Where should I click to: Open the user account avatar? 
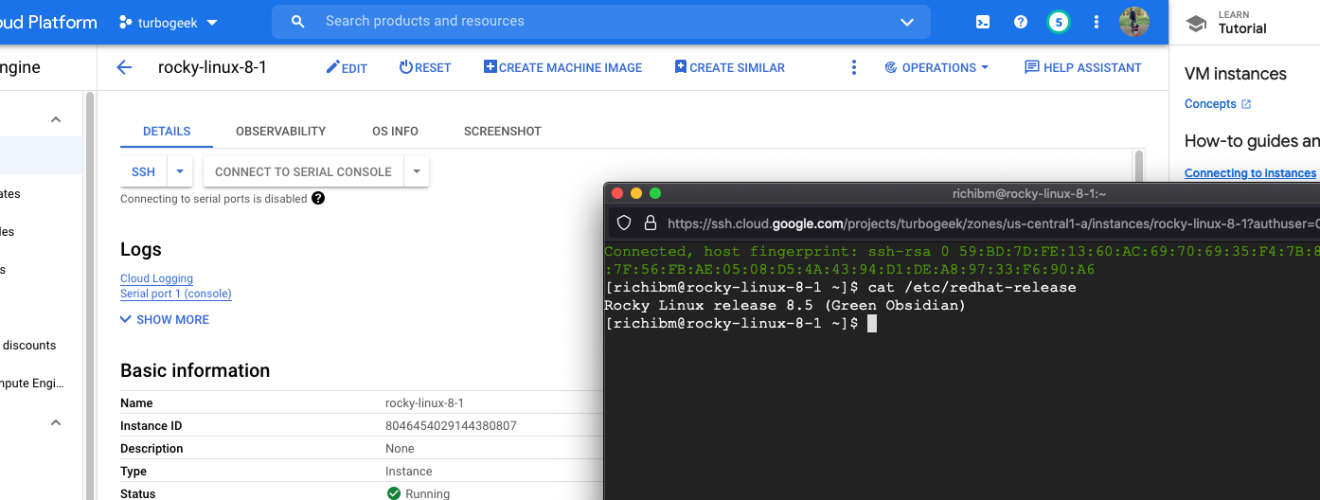[1134, 22]
